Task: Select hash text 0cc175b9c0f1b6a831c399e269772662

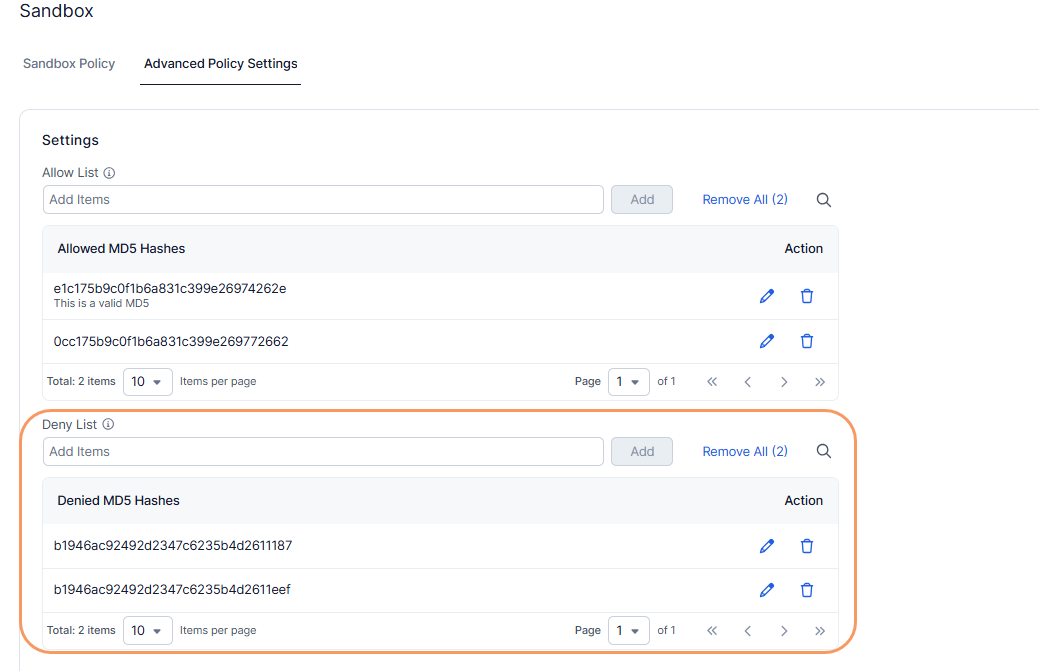Action: (171, 341)
